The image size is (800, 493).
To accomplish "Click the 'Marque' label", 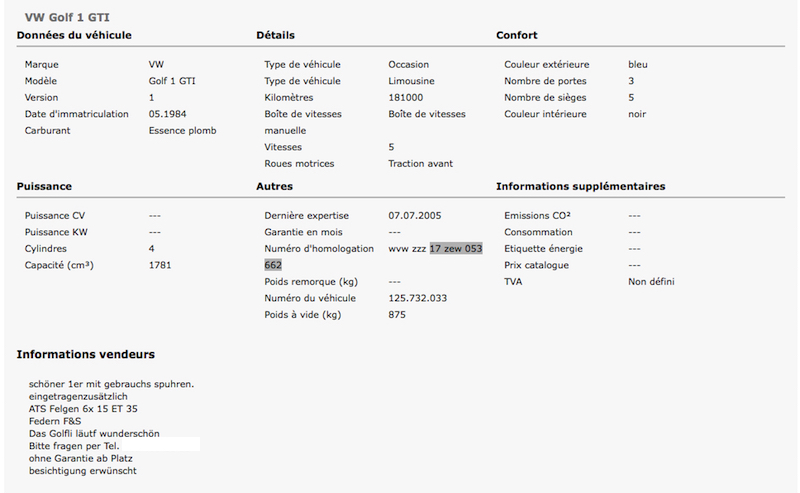I will [x=41, y=65].
